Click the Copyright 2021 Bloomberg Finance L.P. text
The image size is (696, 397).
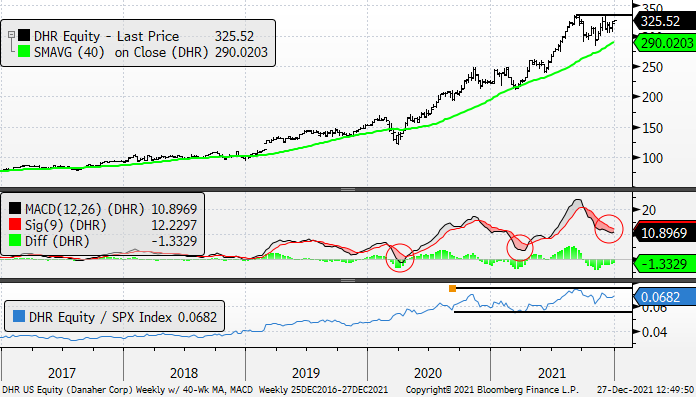492,390
